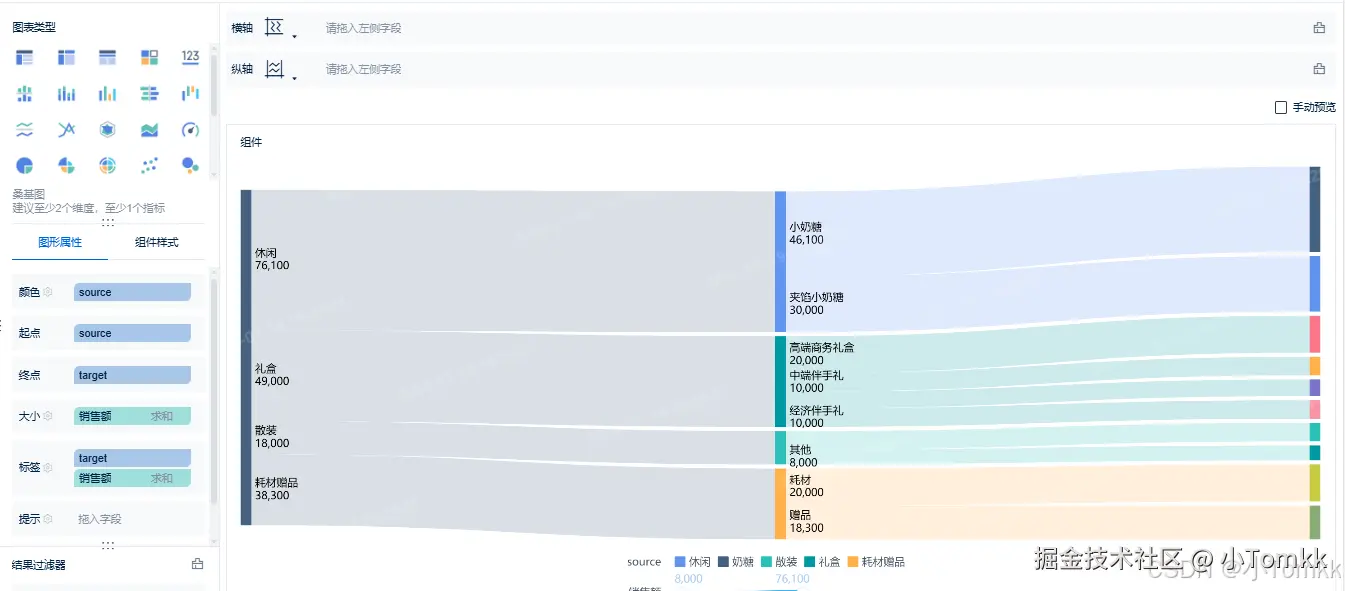Select the multi-series line chart icon
Image resolution: width=1345 pixels, height=591 pixels.
(x=66, y=130)
